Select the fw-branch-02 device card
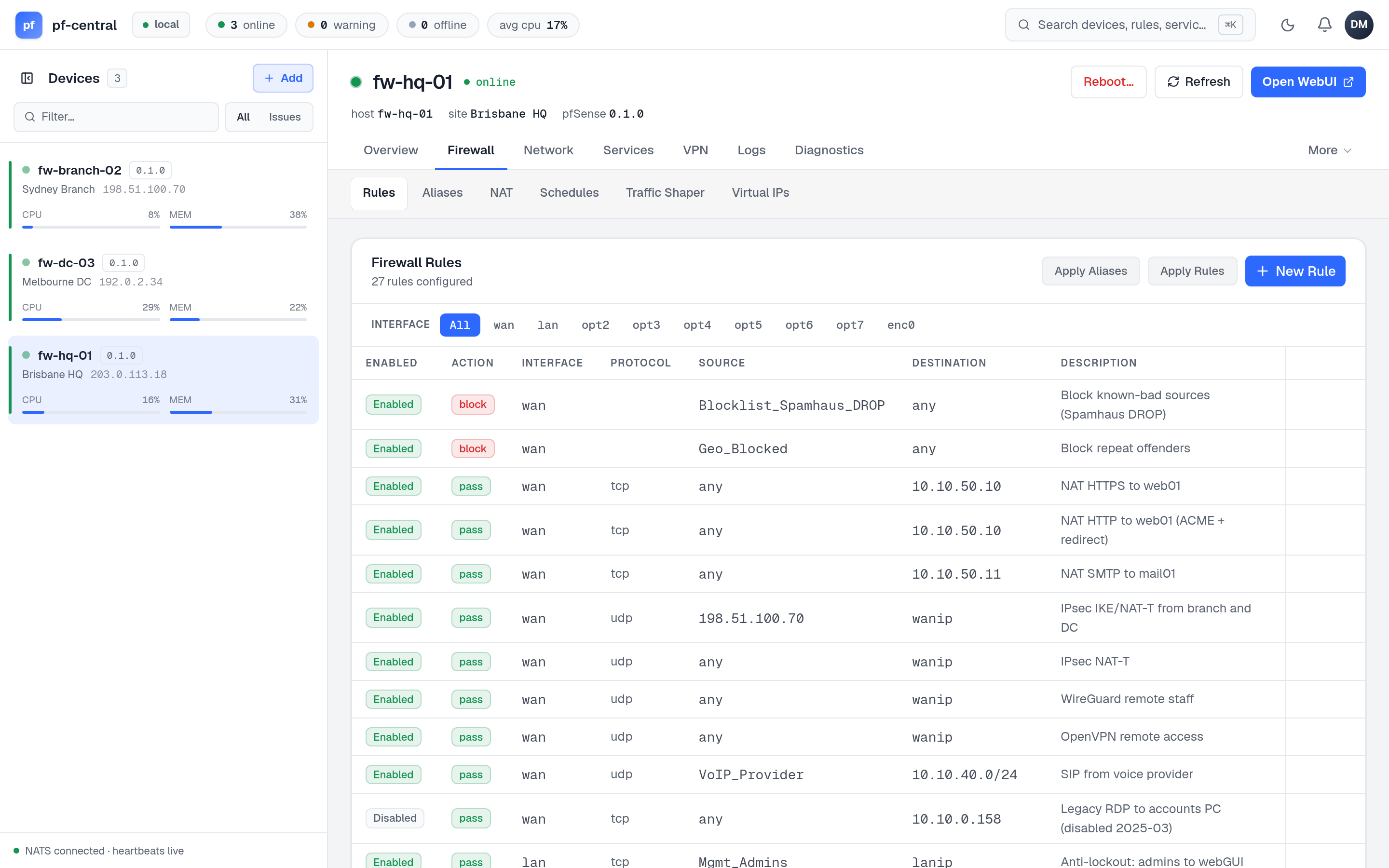 pyautogui.click(x=163, y=195)
